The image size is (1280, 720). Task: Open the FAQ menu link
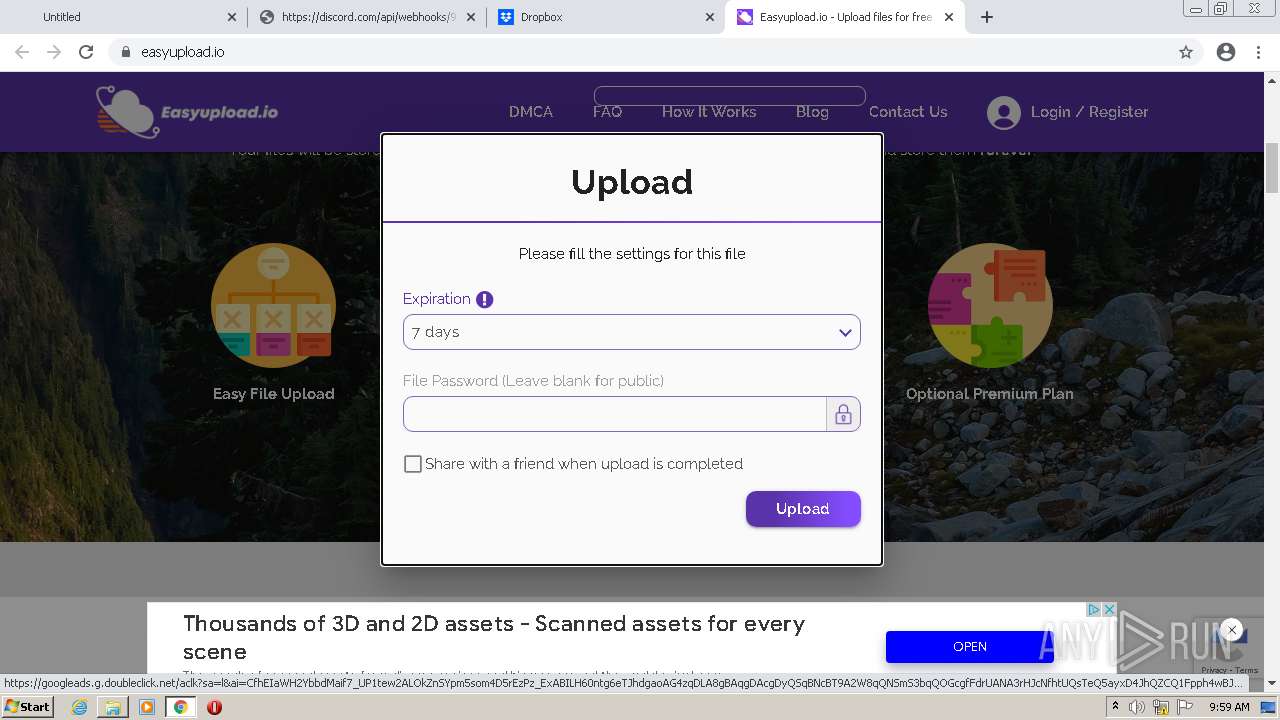[x=607, y=112]
